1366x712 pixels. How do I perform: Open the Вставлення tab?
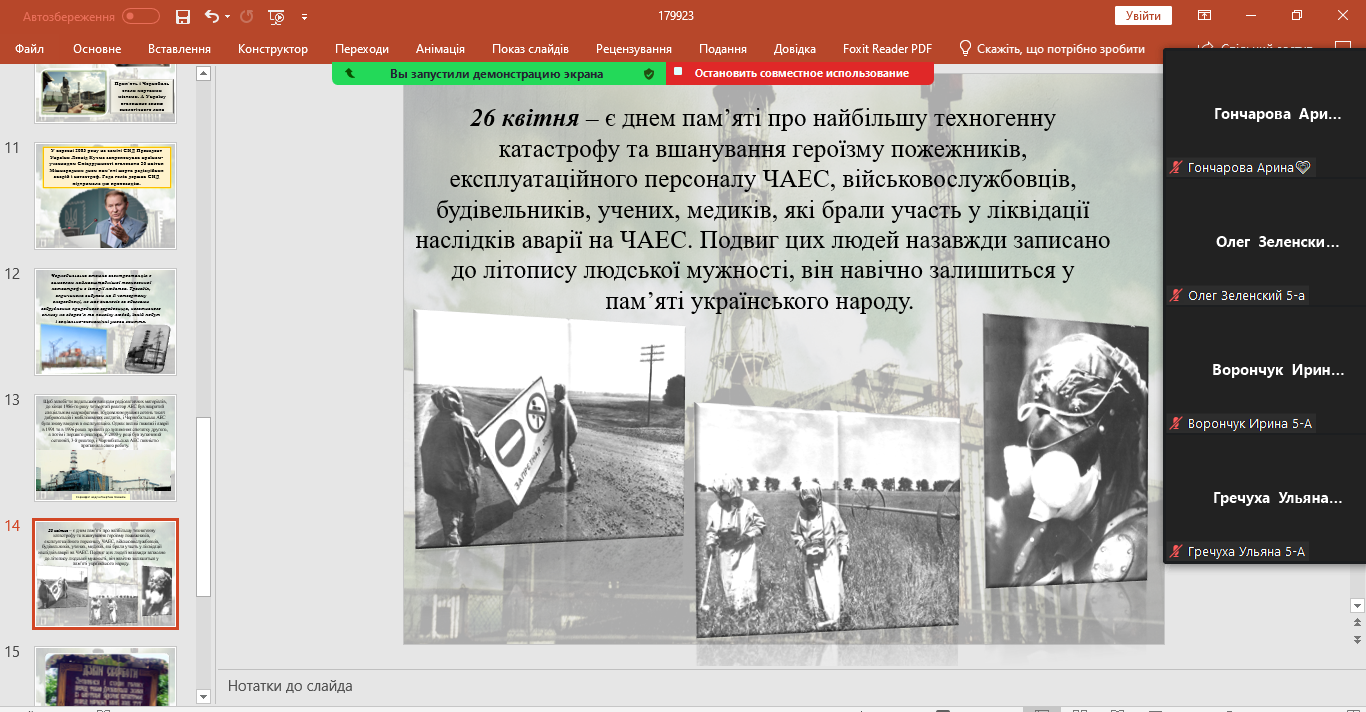click(x=179, y=49)
